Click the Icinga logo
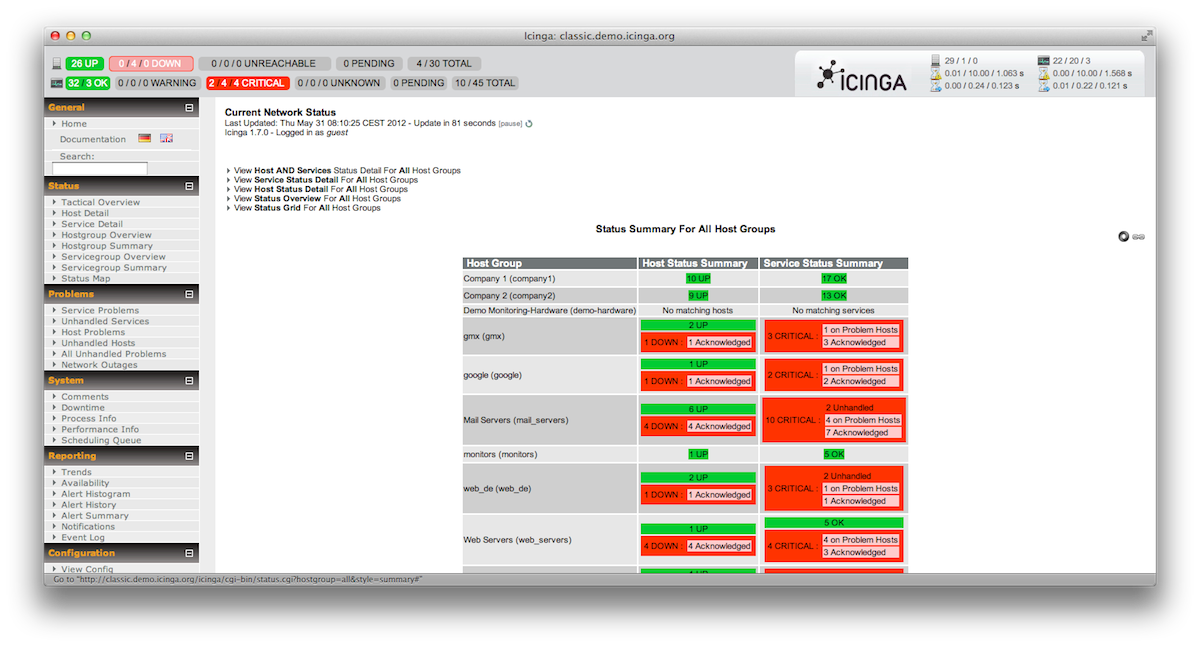 point(861,76)
